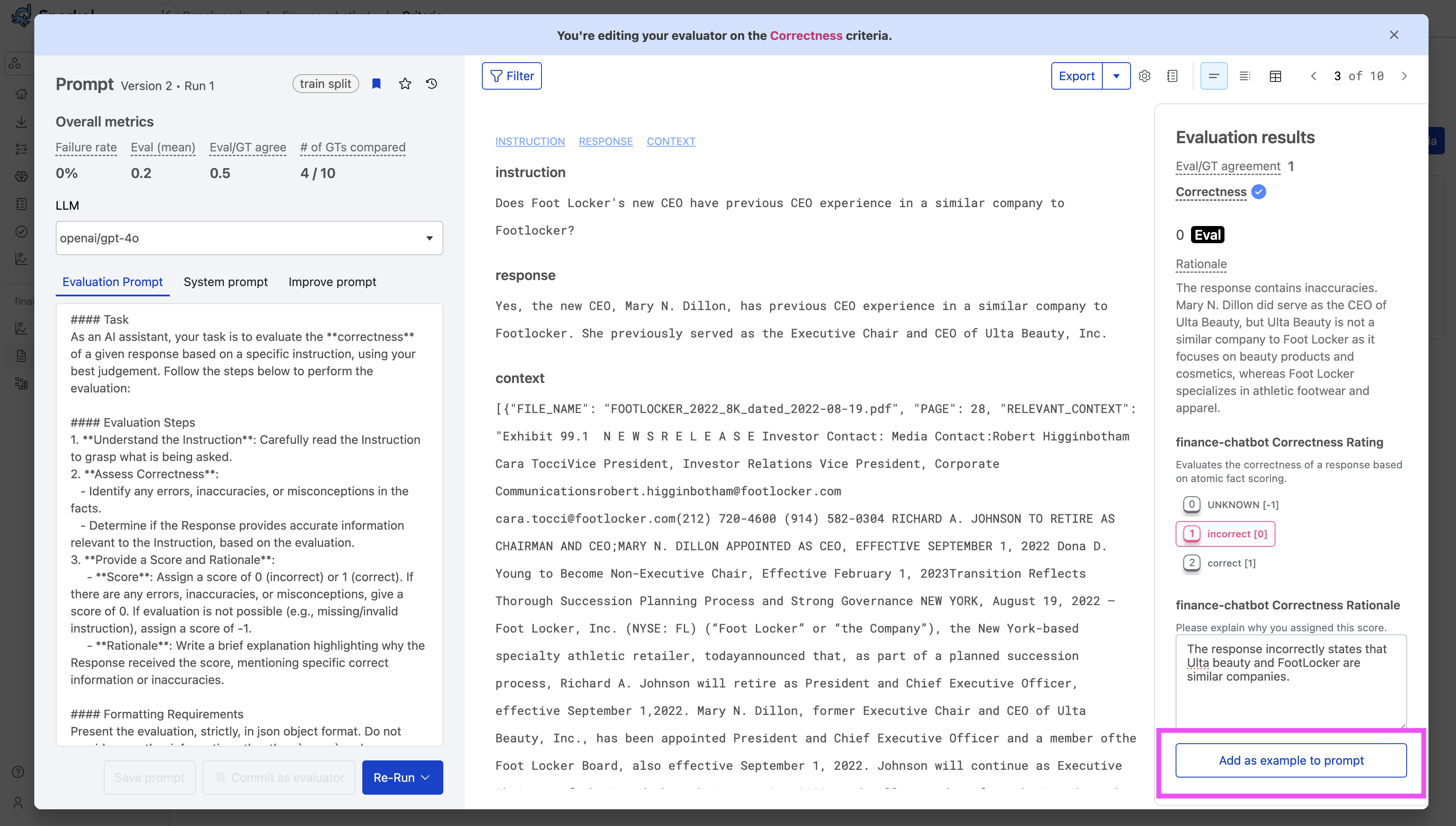1456x826 pixels.
Task: Select the correct [1] rating option
Action: point(1220,563)
